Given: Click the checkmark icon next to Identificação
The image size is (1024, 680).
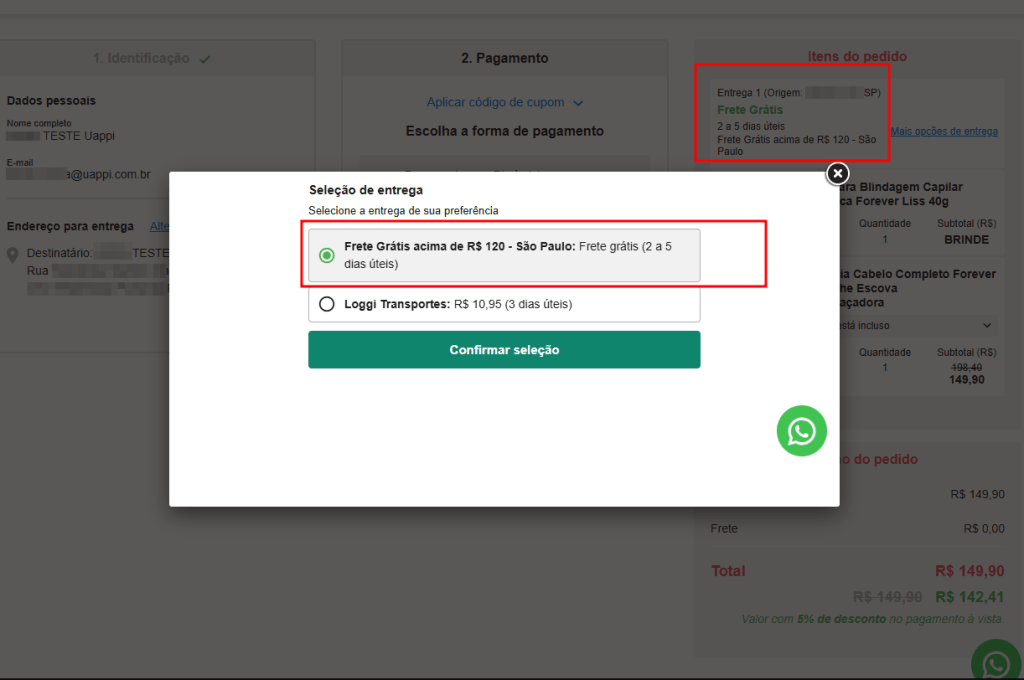Looking at the screenshot, I should (x=205, y=59).
